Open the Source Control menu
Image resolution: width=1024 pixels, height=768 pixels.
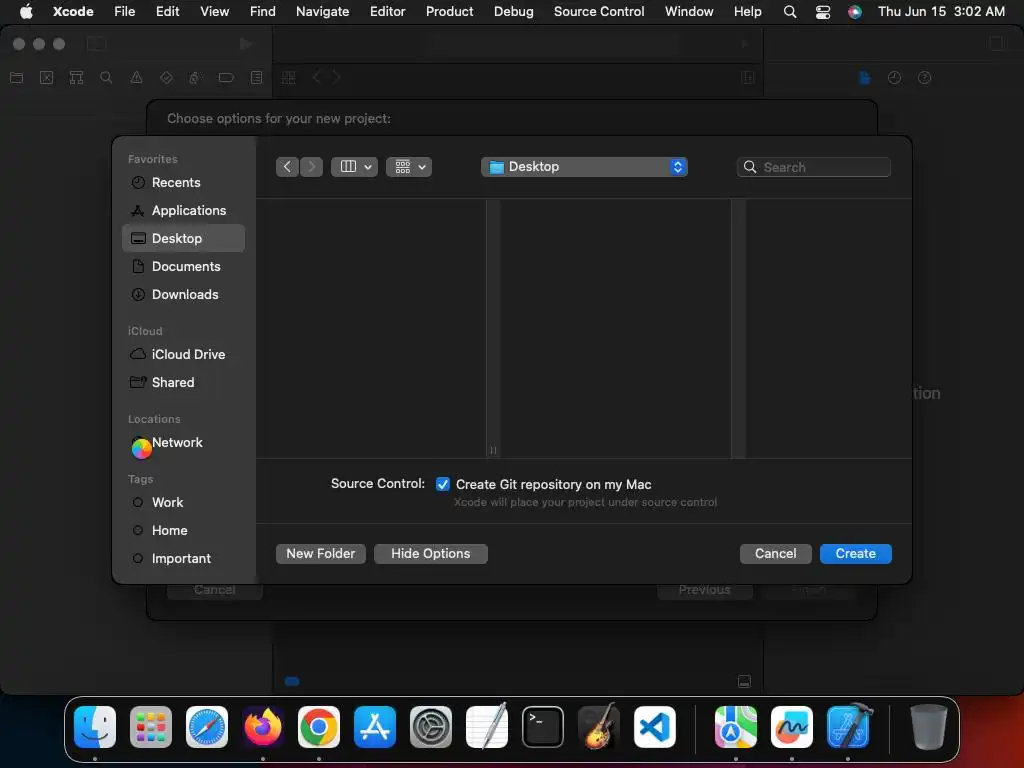click(x=599, y=11)
